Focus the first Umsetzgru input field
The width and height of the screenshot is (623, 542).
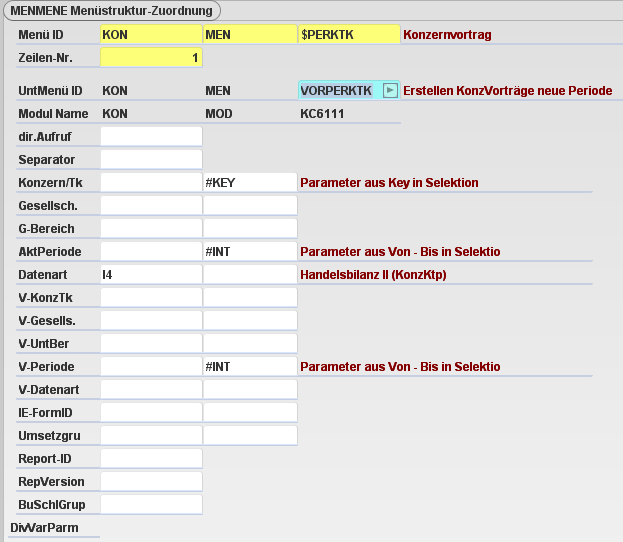click(x=151, y=436)
